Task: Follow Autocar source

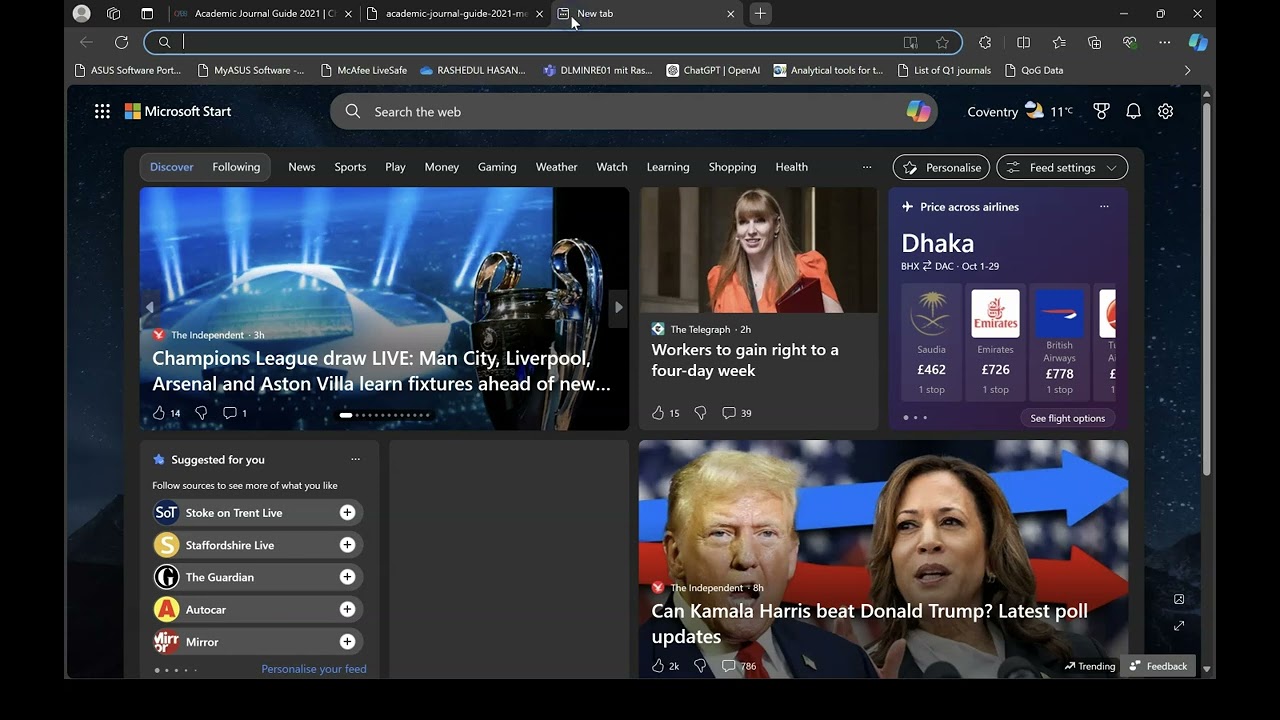Action: click(347, 609)
